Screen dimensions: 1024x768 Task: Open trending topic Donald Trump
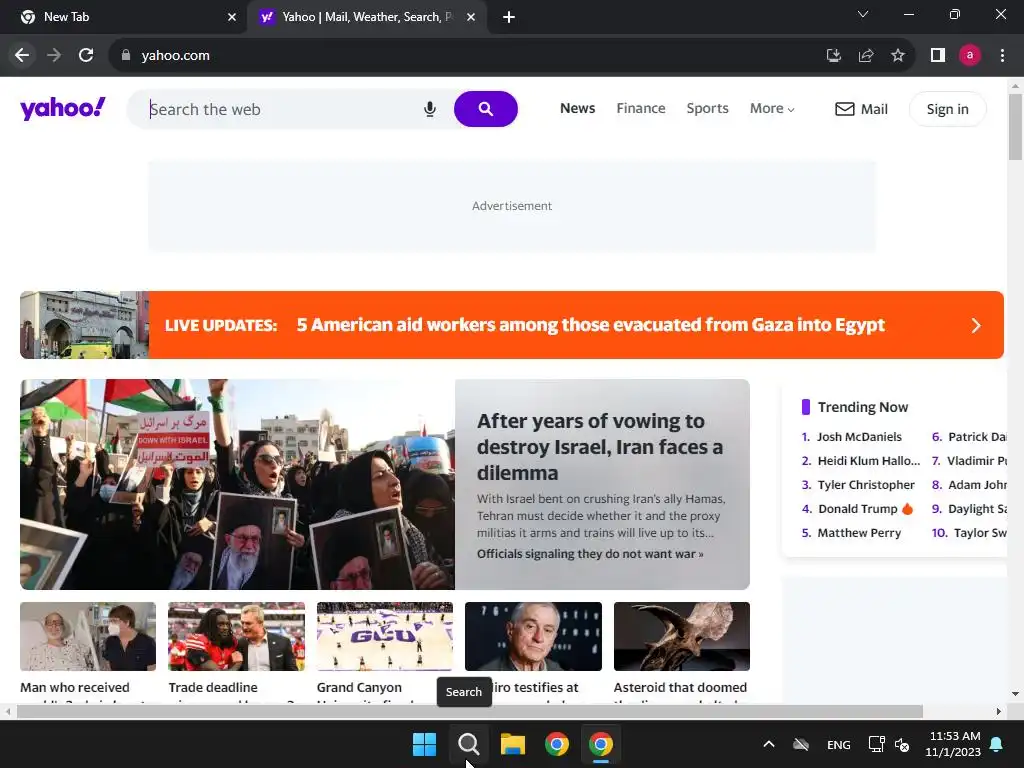[x=858, y=509]
